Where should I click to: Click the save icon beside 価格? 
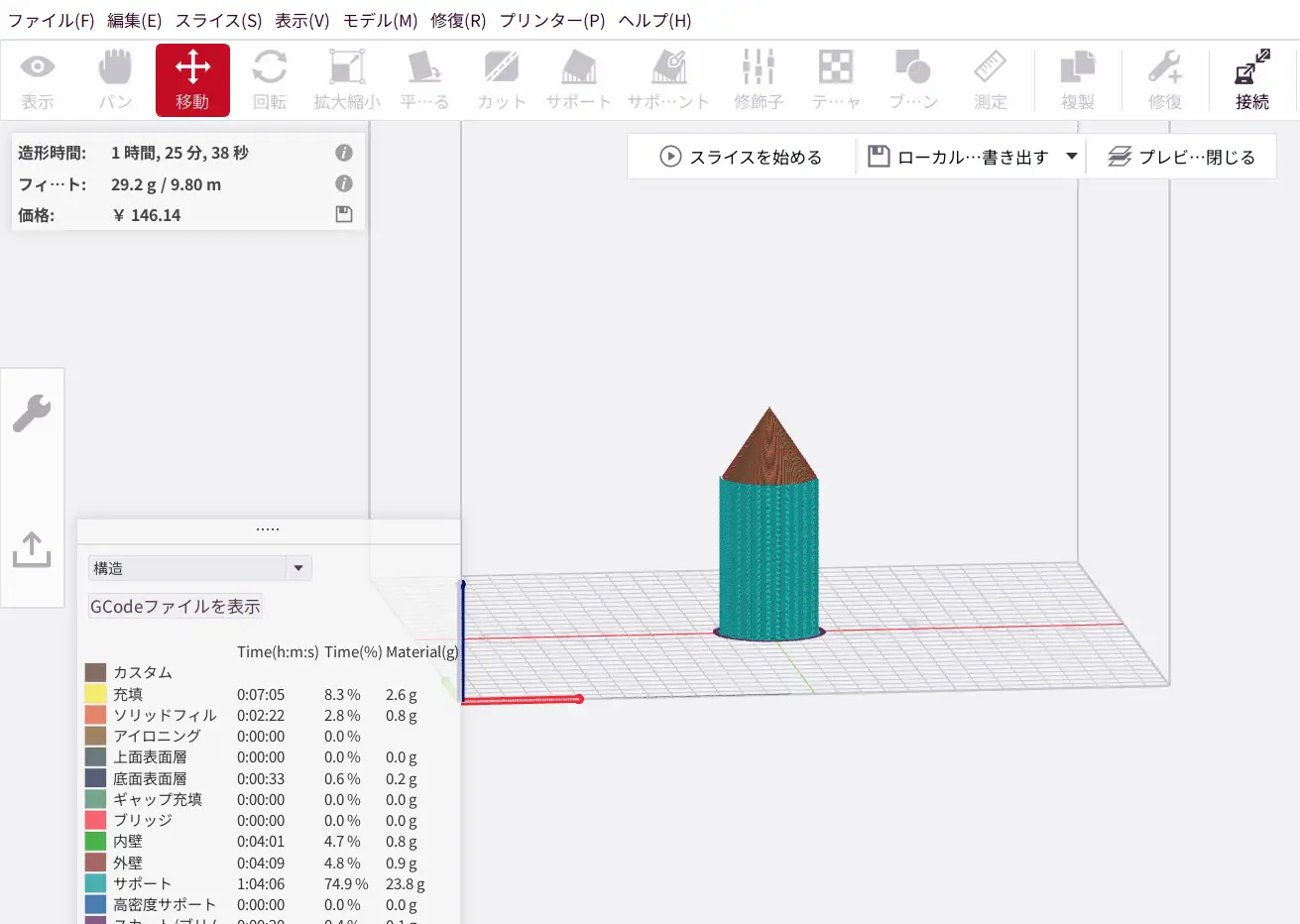344,214
